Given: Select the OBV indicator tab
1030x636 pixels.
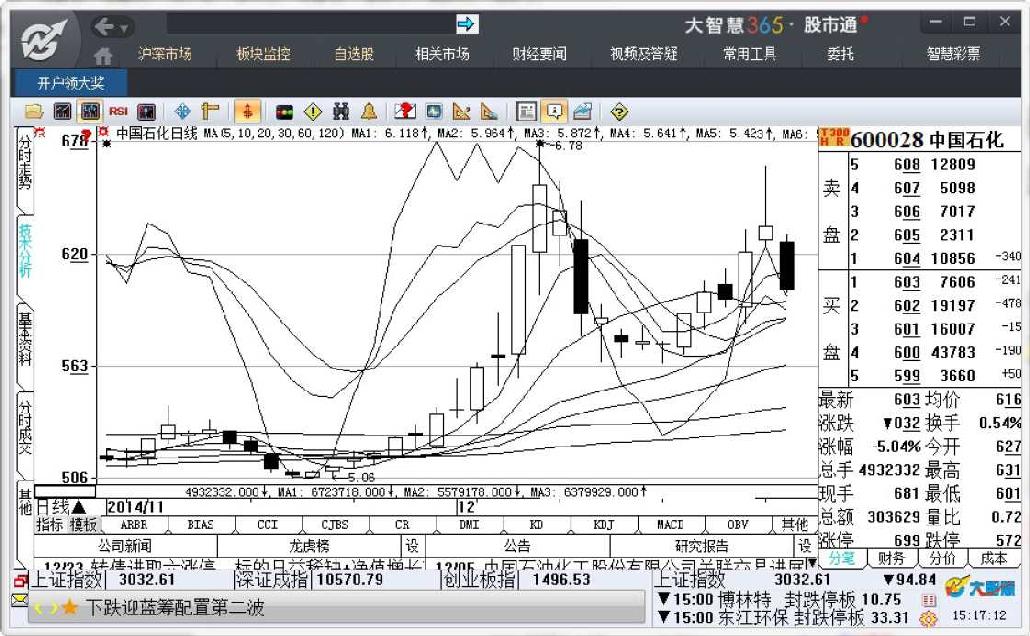Looking at the screenshot, I should (x=737, y=524).
